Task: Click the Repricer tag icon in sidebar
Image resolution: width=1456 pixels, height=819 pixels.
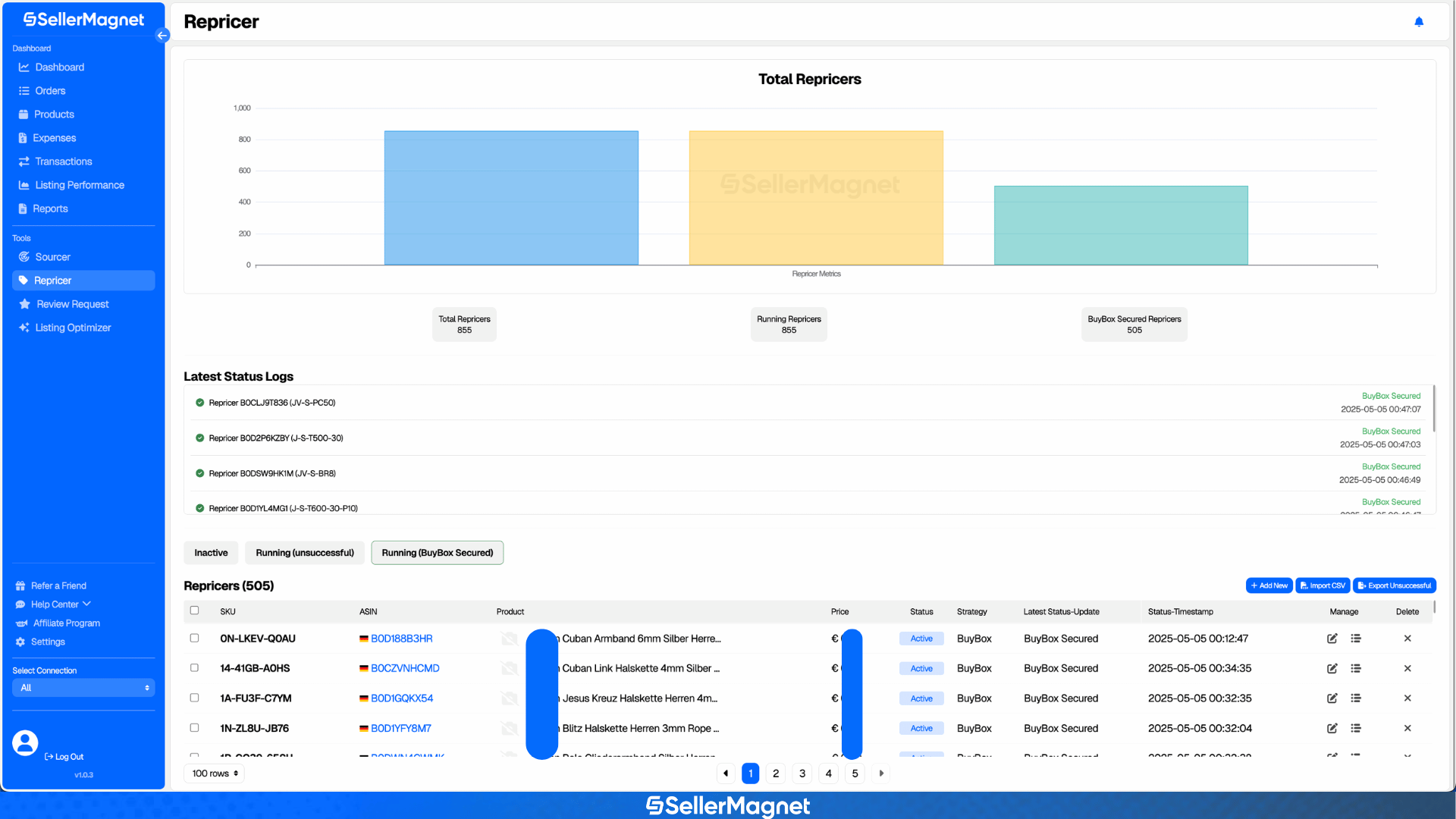Action: pyautogui.click(x=24, y=281)
